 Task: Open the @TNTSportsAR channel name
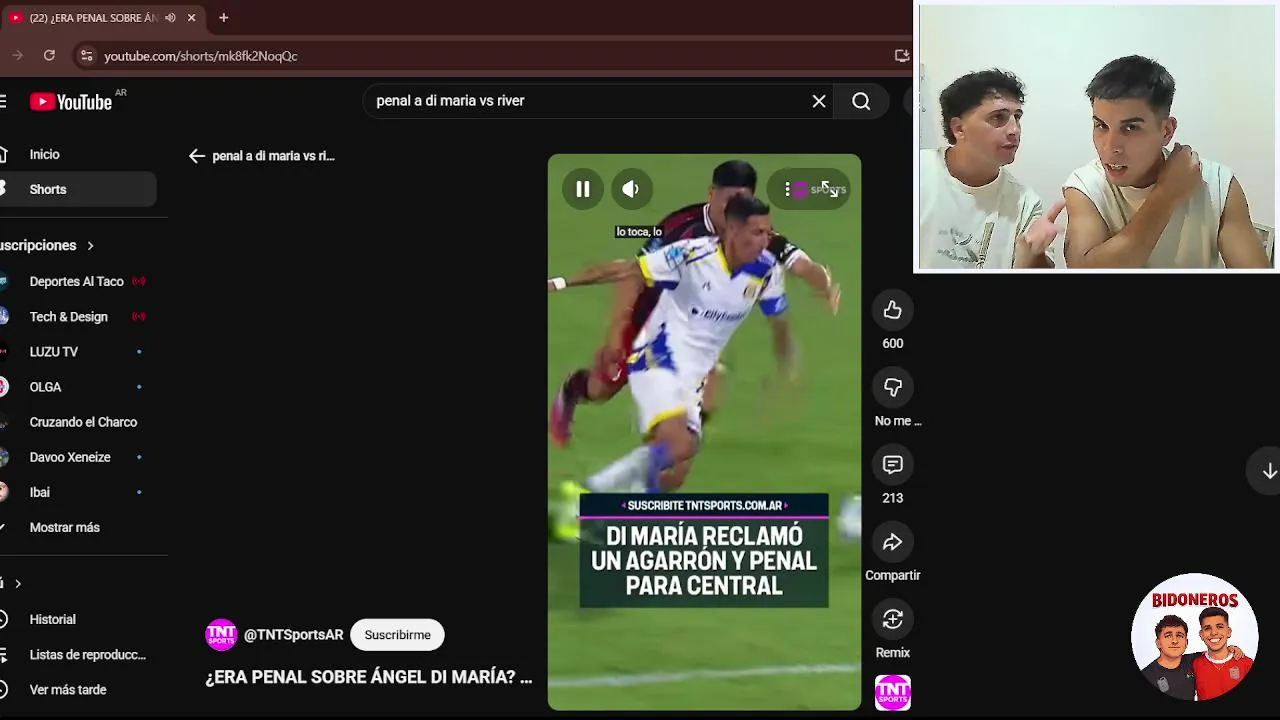coord(293,635)
